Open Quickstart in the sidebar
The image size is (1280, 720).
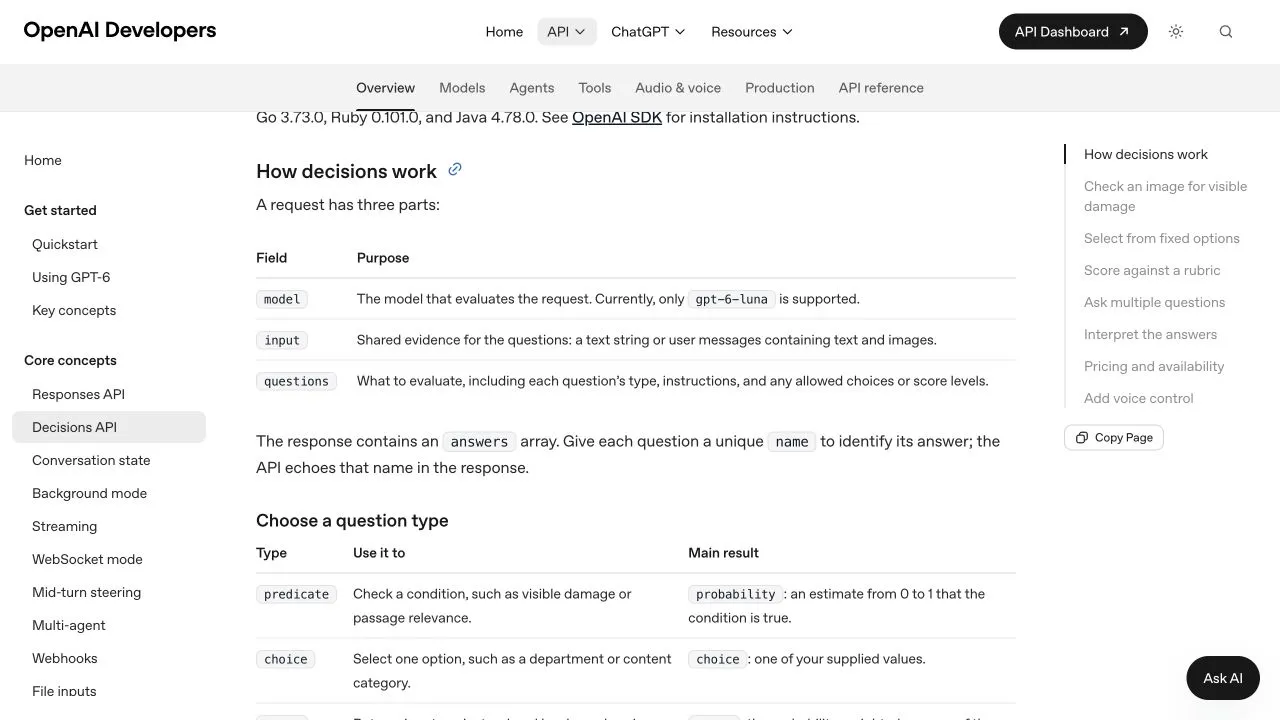[65, 244]
